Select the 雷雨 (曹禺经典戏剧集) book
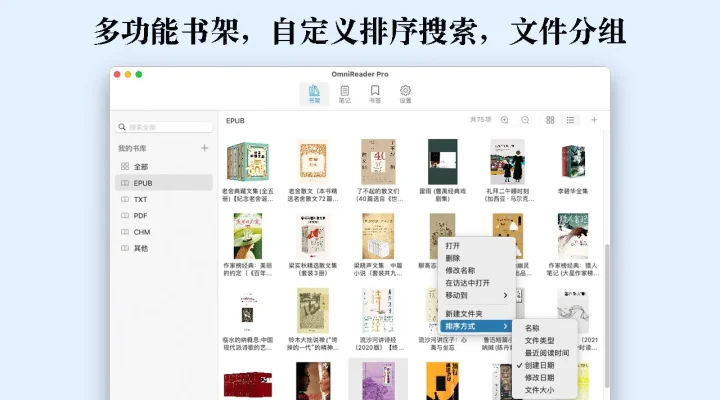This screenshot has width=720, height=400. tap(443, 171)
